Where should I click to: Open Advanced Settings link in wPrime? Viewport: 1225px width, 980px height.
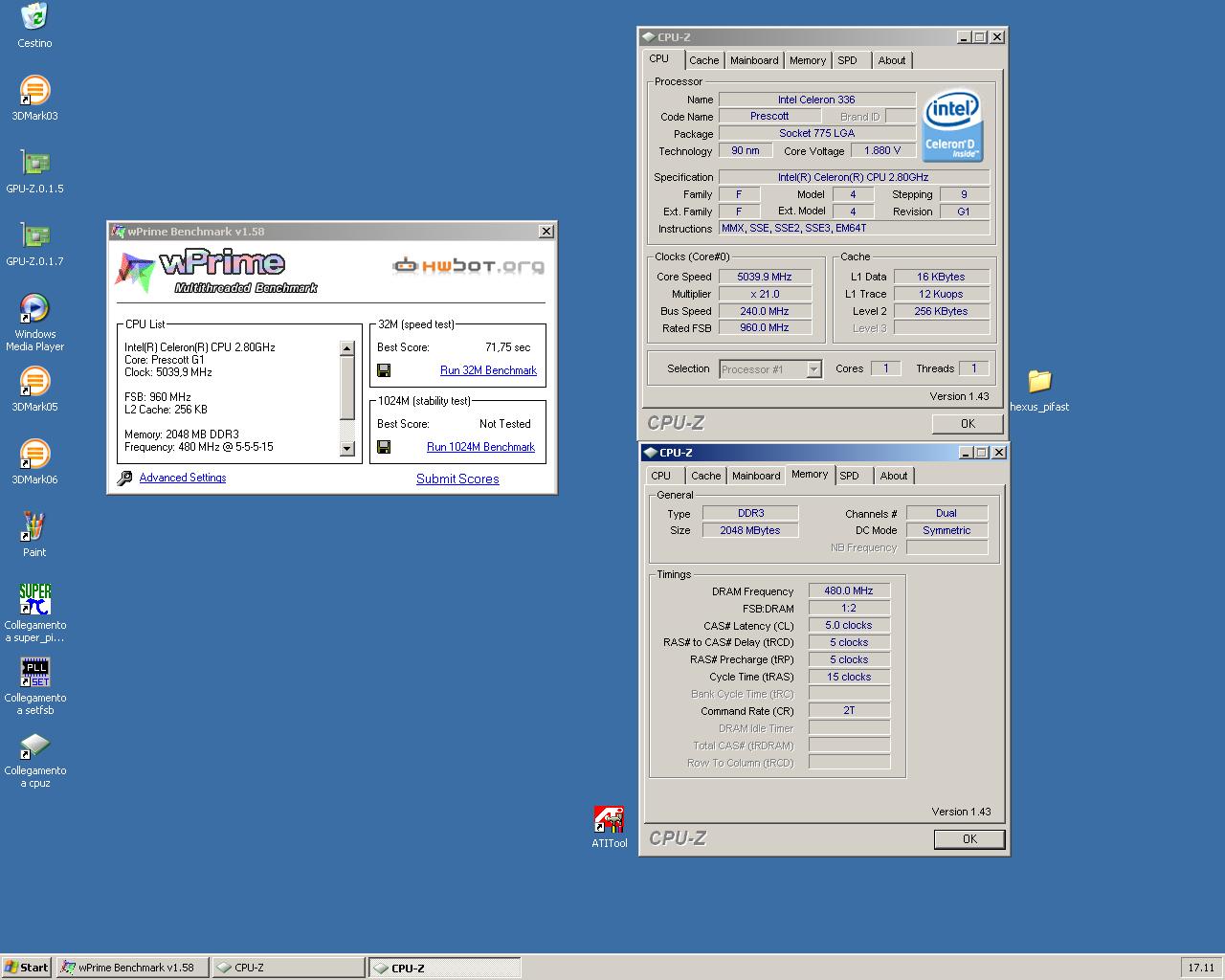(183, 478)
